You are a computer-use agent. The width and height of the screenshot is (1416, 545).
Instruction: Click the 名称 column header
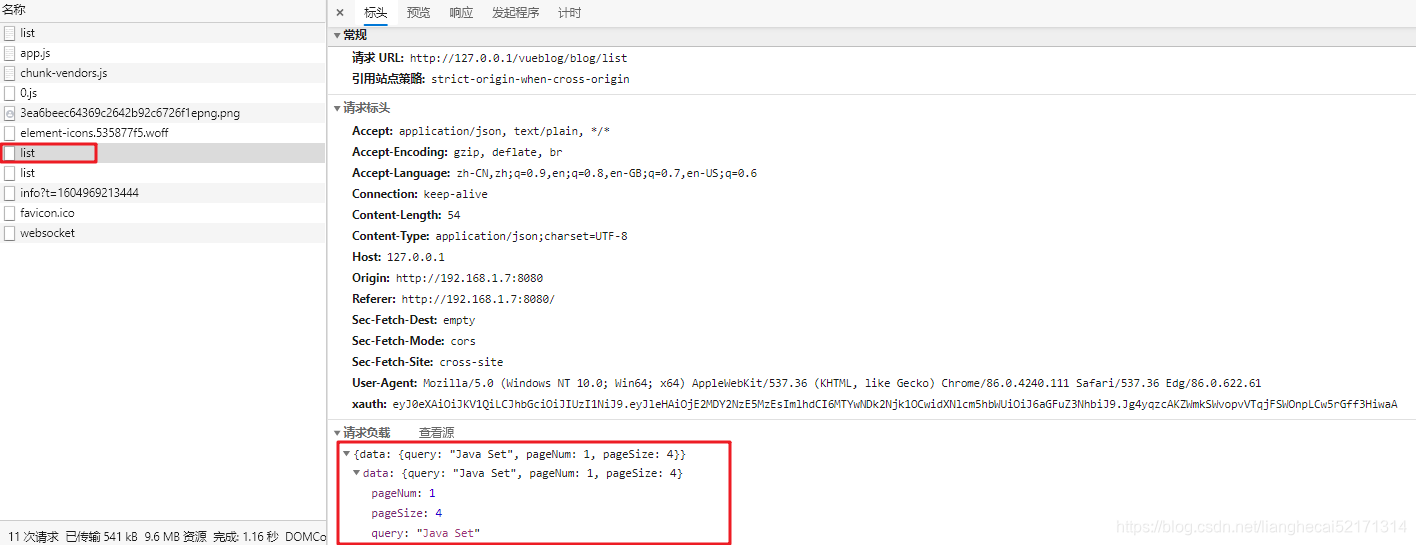[x=14, y=9]
